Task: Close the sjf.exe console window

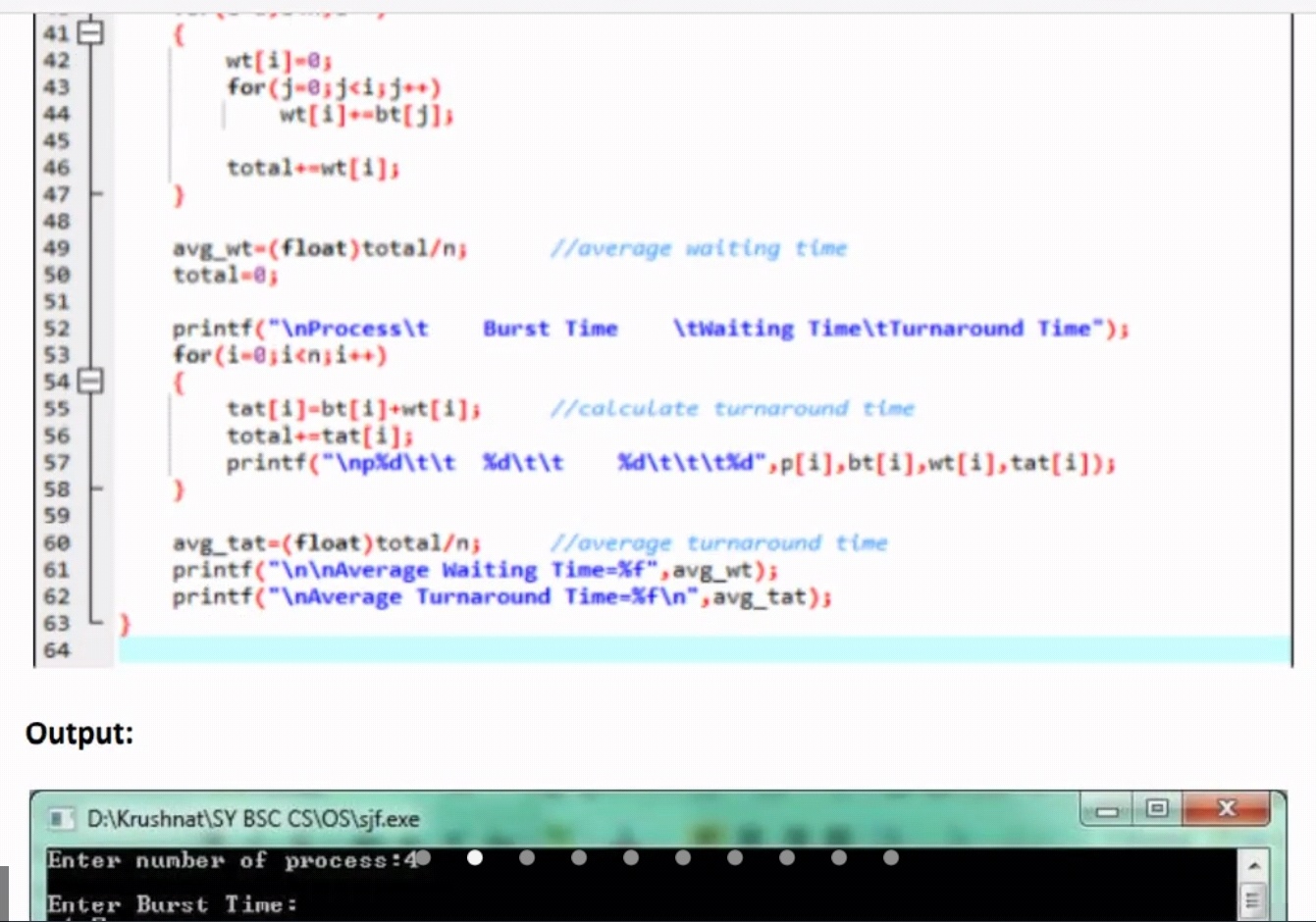Action: 1227,809
